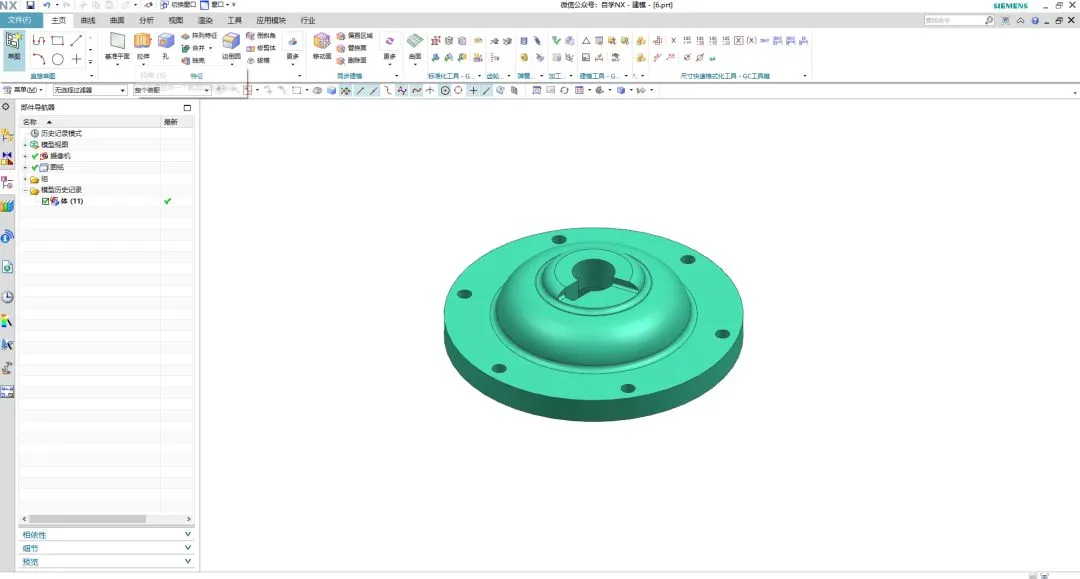1080x579 pixels.
Task: Click the Edge Blend (边倒圆) tool
Action: tap(231, 46)
